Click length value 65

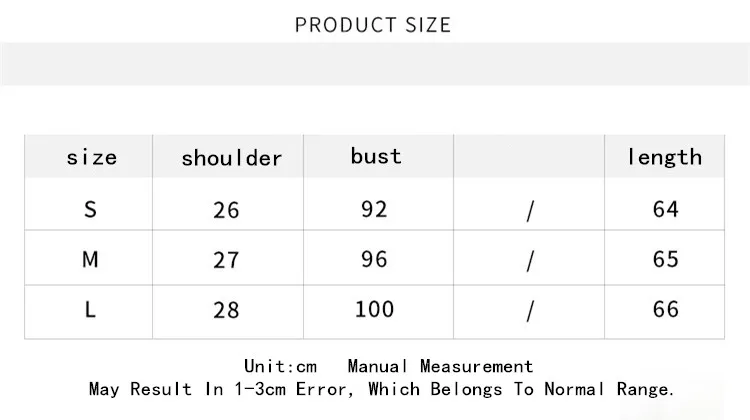[666, 259]
